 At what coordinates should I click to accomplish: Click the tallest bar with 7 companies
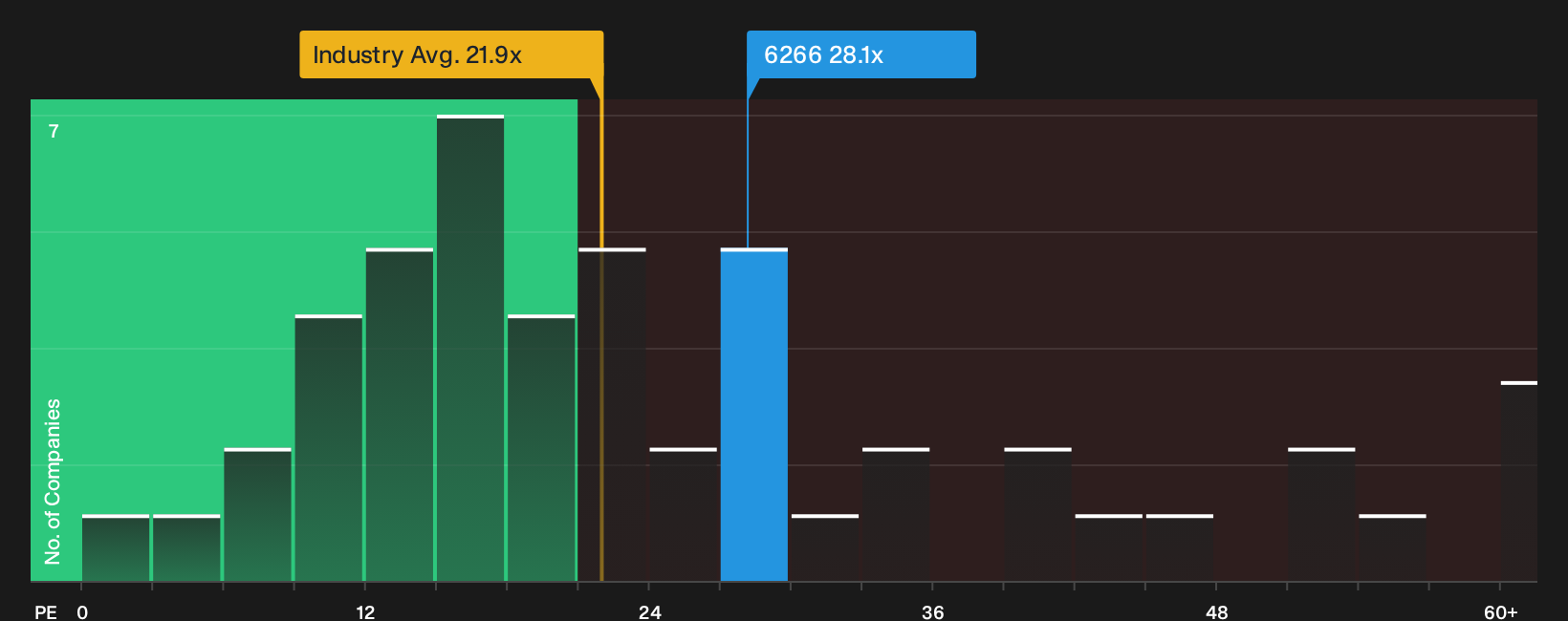pos(470,348)
